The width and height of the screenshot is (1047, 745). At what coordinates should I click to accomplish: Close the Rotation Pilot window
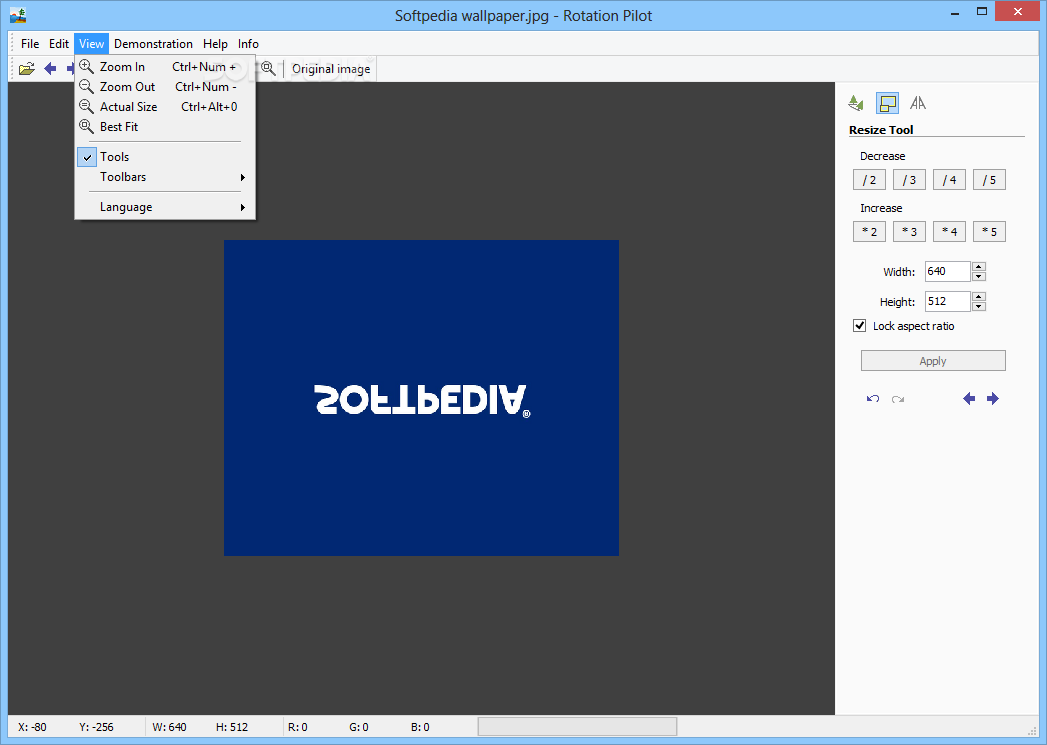1018,11
